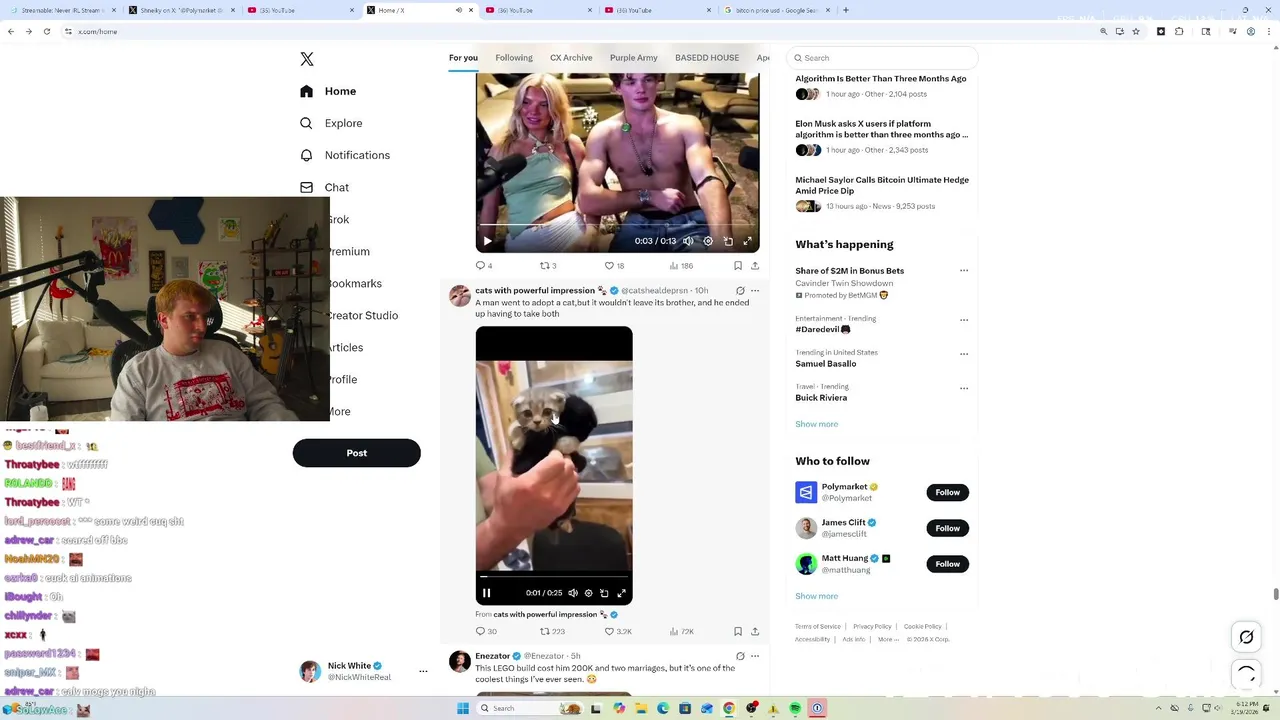
Task: Repost the cat adoption post with 223 reposts
Action: (x=552, y=631)
